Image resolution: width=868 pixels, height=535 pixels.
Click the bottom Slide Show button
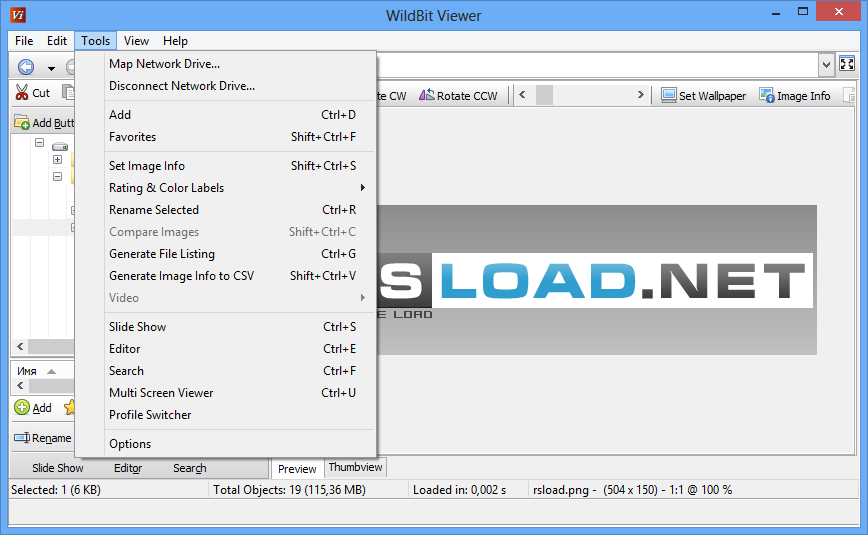coord(58,468)
